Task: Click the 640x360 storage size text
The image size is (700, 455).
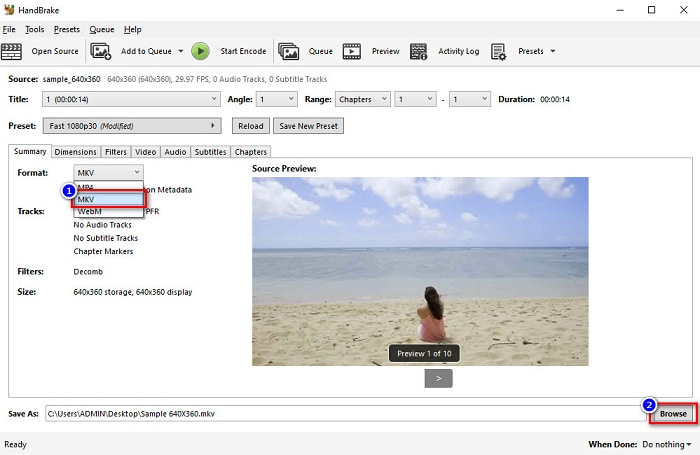Action: tap(133, 292)
